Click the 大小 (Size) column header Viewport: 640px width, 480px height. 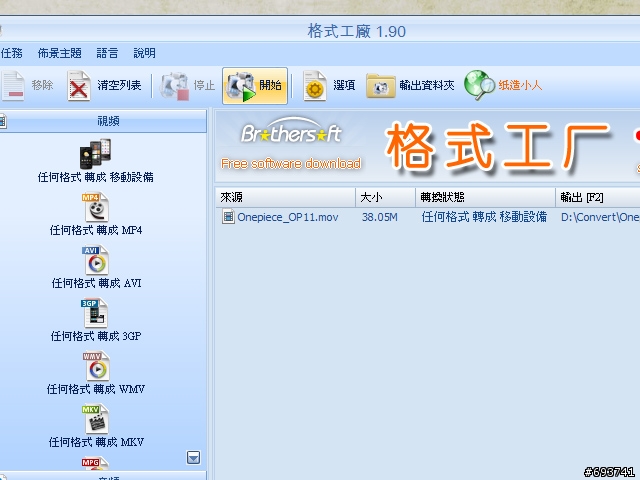(386, 198)
